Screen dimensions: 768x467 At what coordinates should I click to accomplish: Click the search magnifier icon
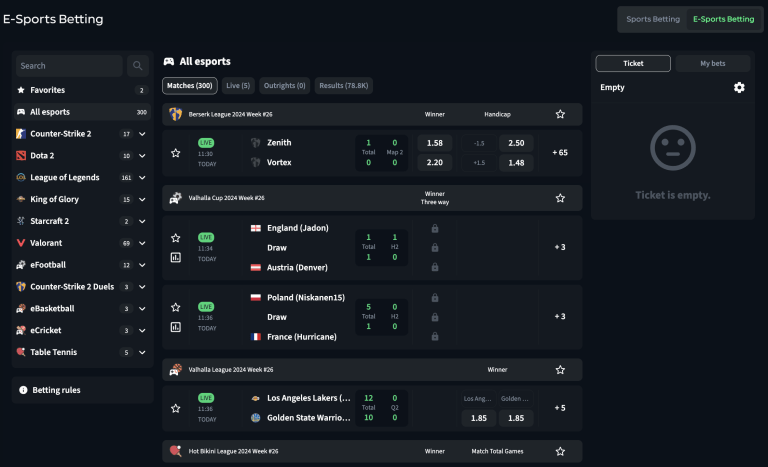[x=138, y=66]
